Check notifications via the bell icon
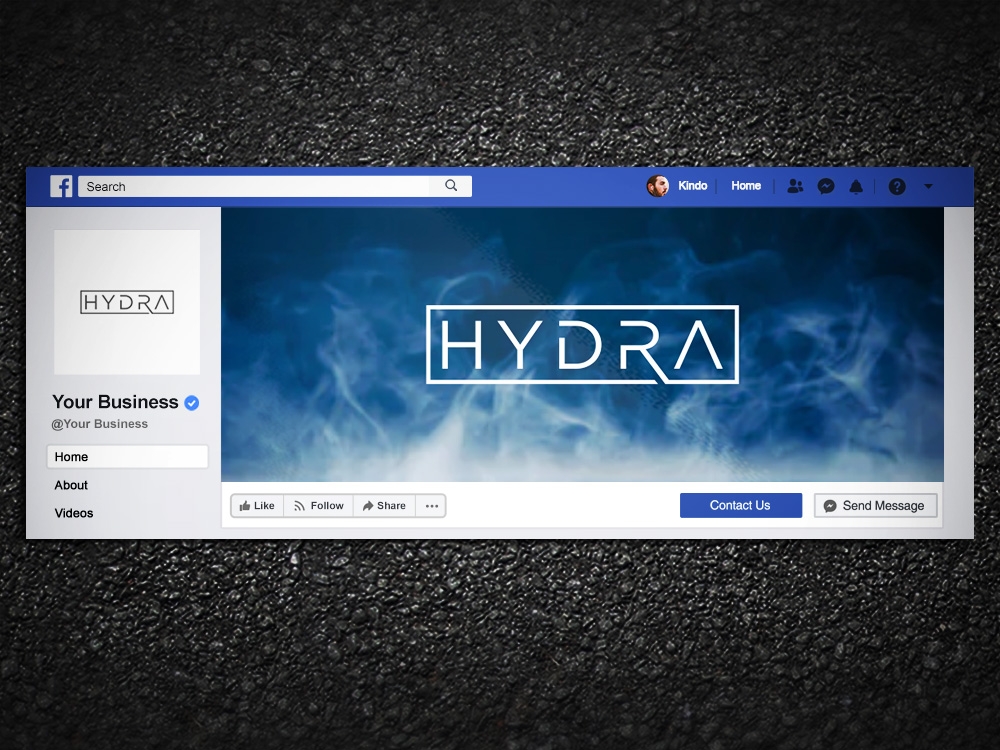The width and height of the screenshot is (1000, 750). pyautogui.click(x=856, y=186)
